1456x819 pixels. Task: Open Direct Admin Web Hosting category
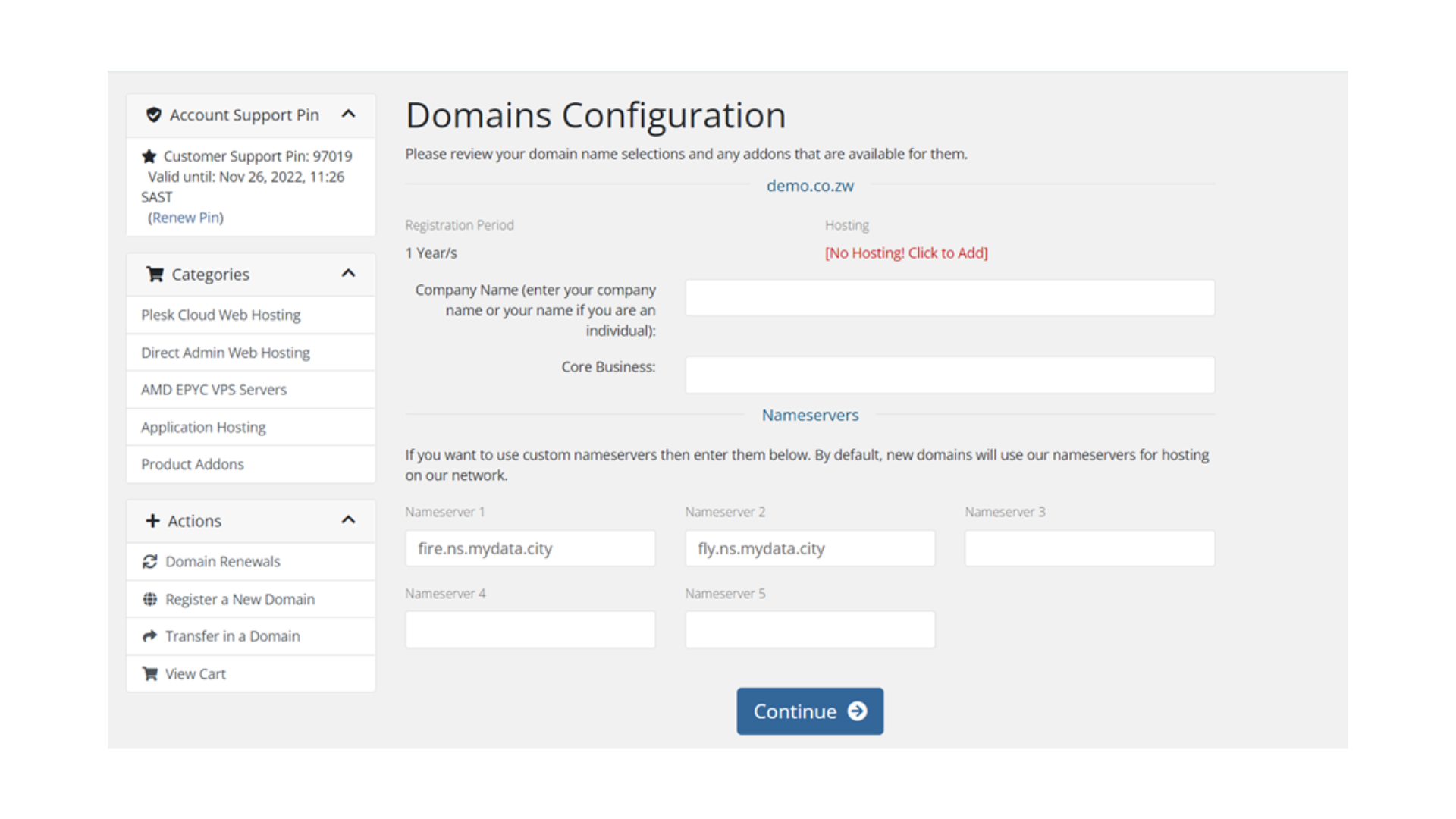coord(251,353)
